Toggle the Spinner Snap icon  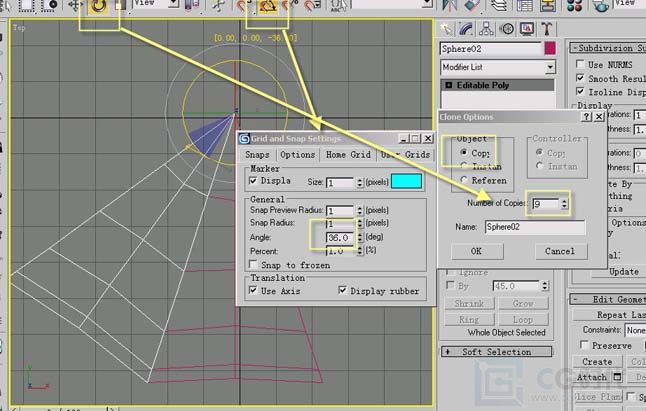click(312, 5)
